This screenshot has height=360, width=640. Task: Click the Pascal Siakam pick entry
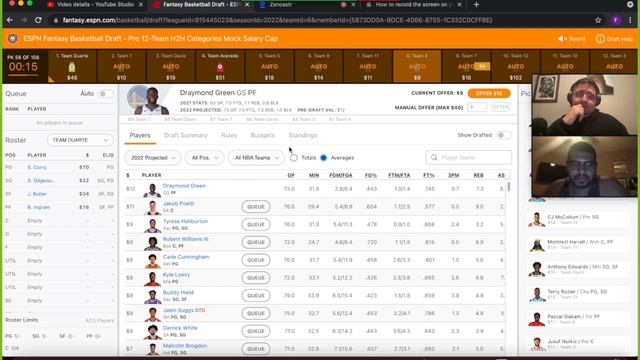(x=578, y=319)
